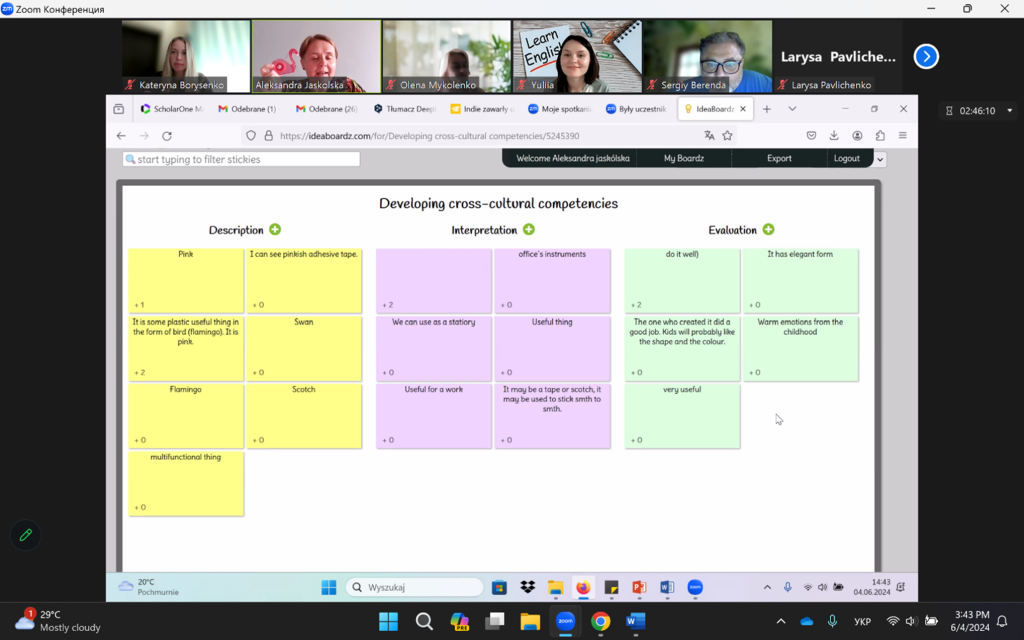The width and height of the screenshot is (1024, 640).
Task: Click the Zoom annotation pencil icon
Action: tap(26, 535)
